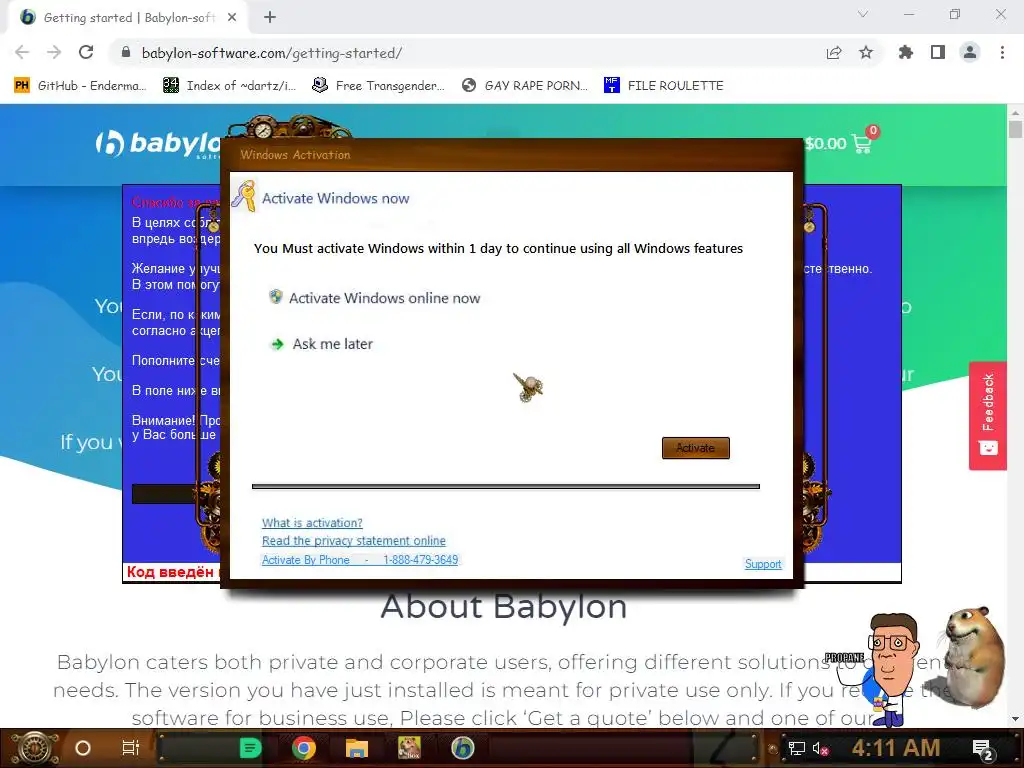This screenshot has width=1024, height=768.
Task: Click the muted volume tray icon
Action: (x=820, y=748)
